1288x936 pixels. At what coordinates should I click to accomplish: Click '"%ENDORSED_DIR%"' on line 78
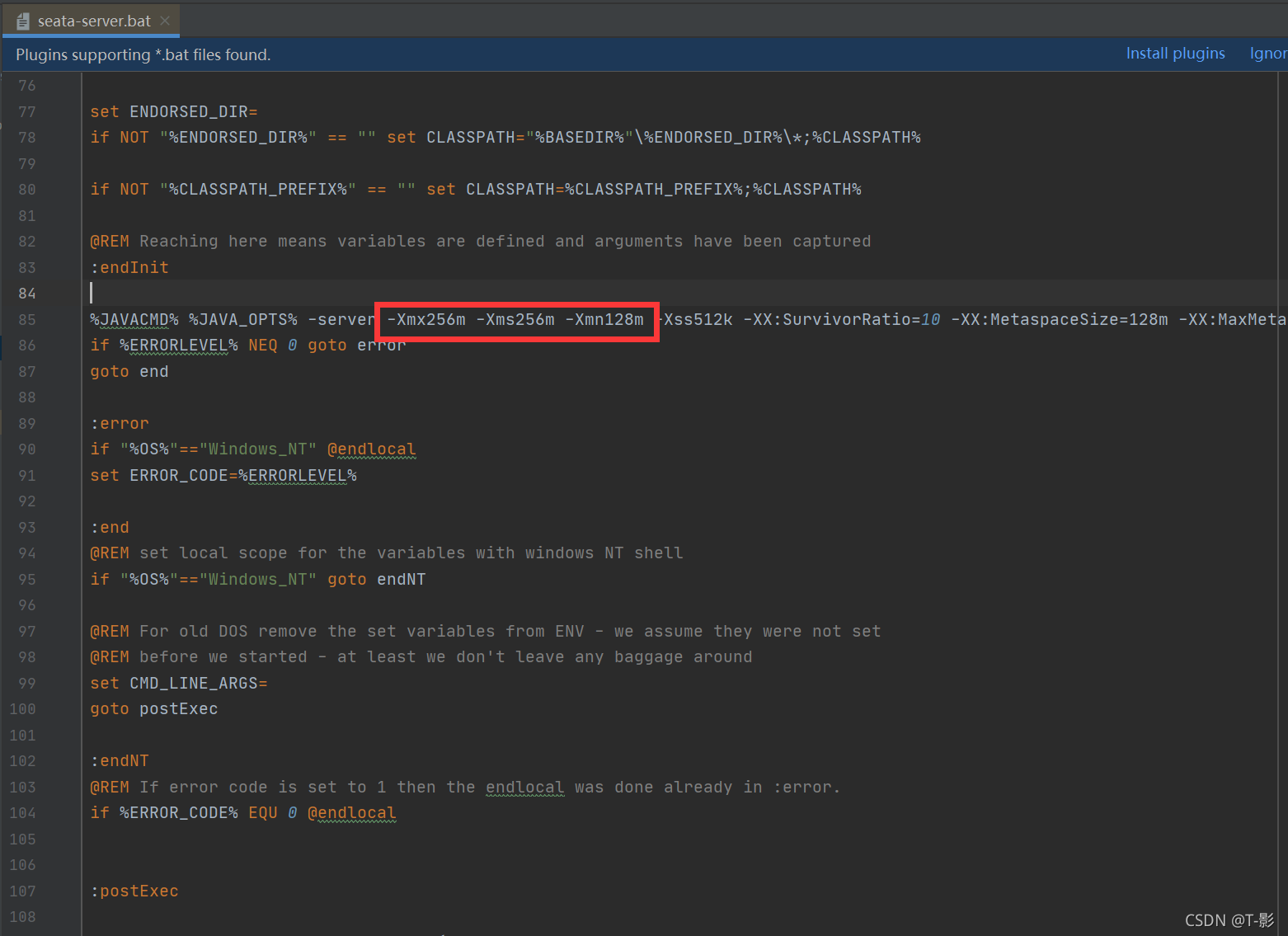pyautogui.click(x=238, y=138)
